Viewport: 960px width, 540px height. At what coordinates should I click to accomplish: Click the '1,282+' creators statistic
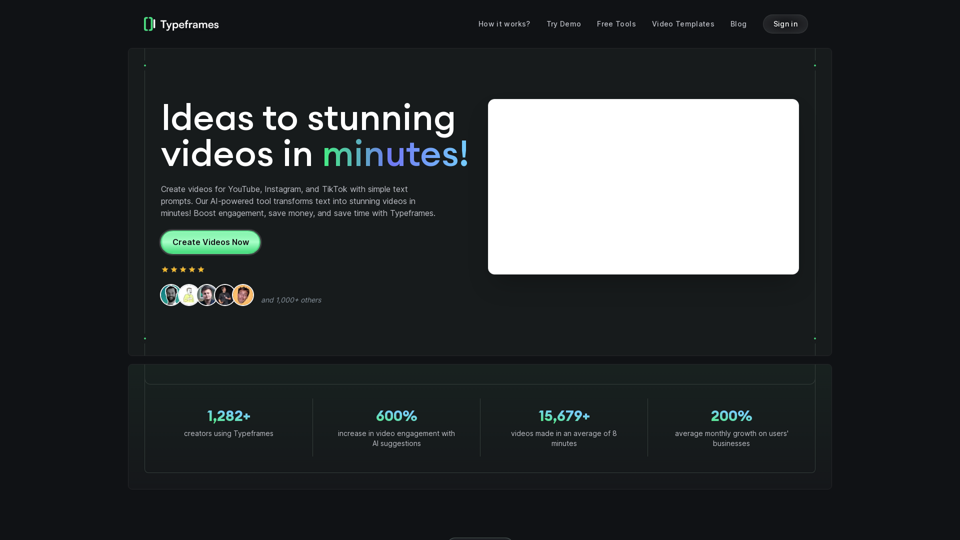tap(228, 416)
